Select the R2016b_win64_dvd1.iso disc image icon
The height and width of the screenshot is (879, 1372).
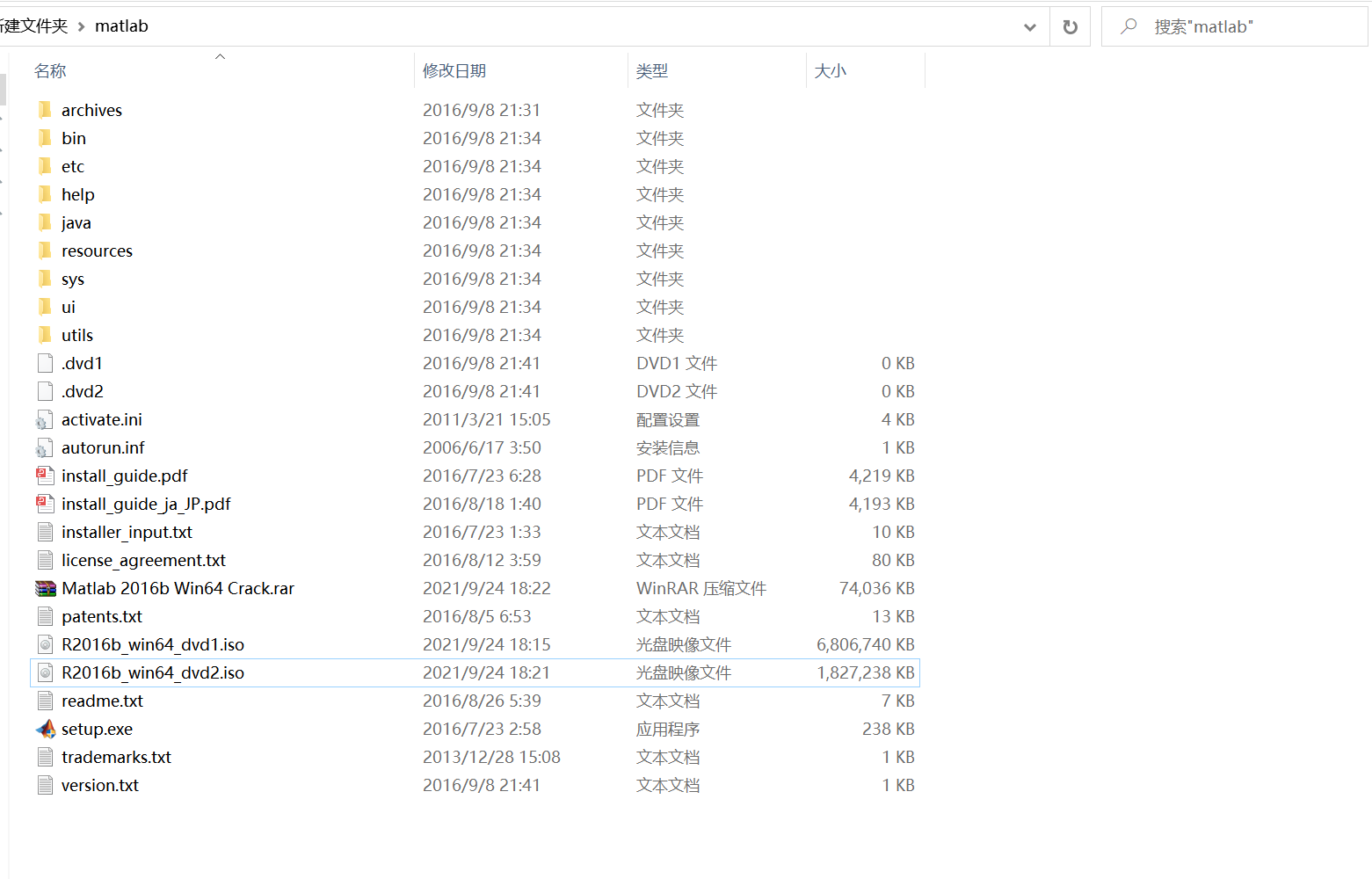coord(45,644)
